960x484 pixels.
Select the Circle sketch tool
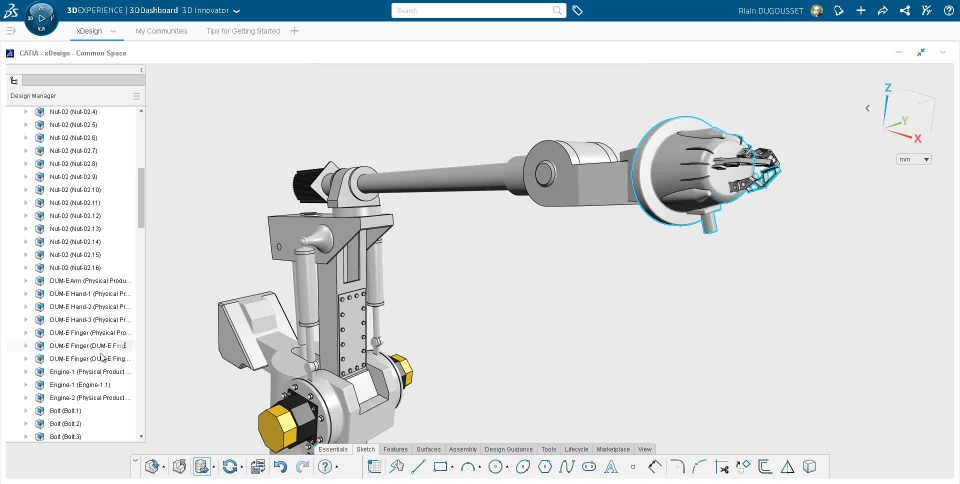point(495,467)
